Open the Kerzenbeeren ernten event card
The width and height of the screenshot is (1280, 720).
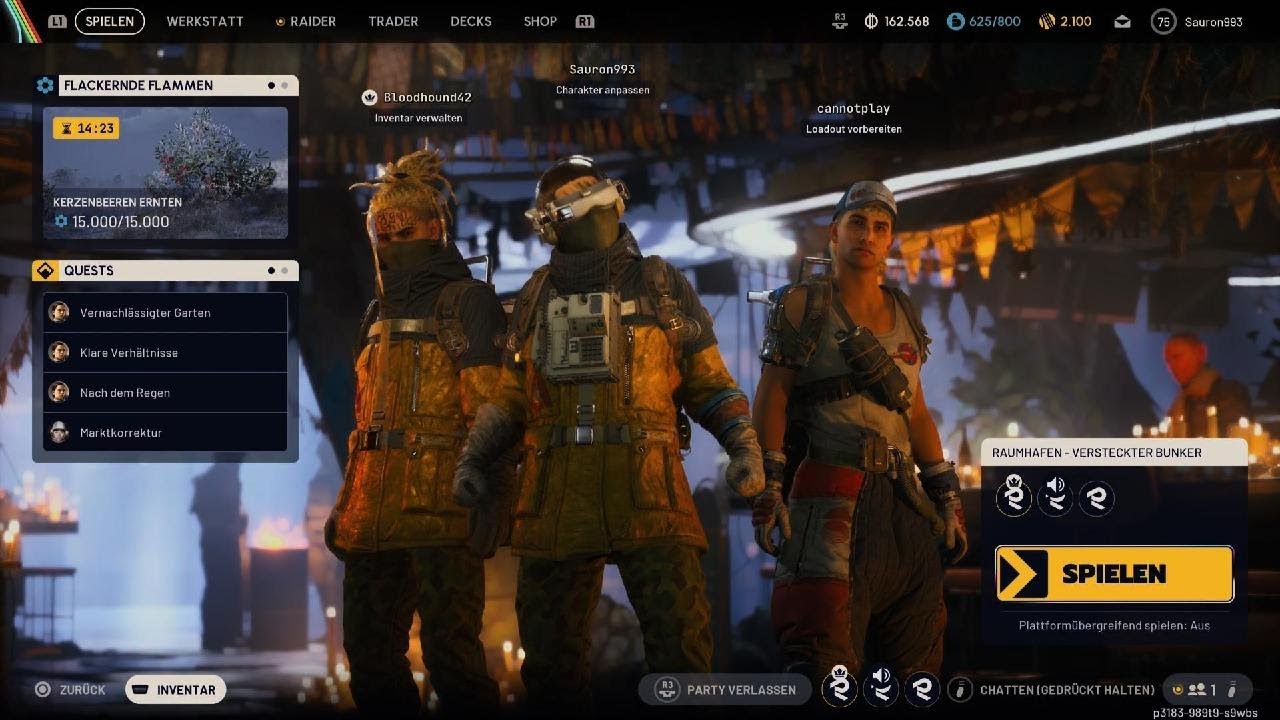click(x=165, y=173)
